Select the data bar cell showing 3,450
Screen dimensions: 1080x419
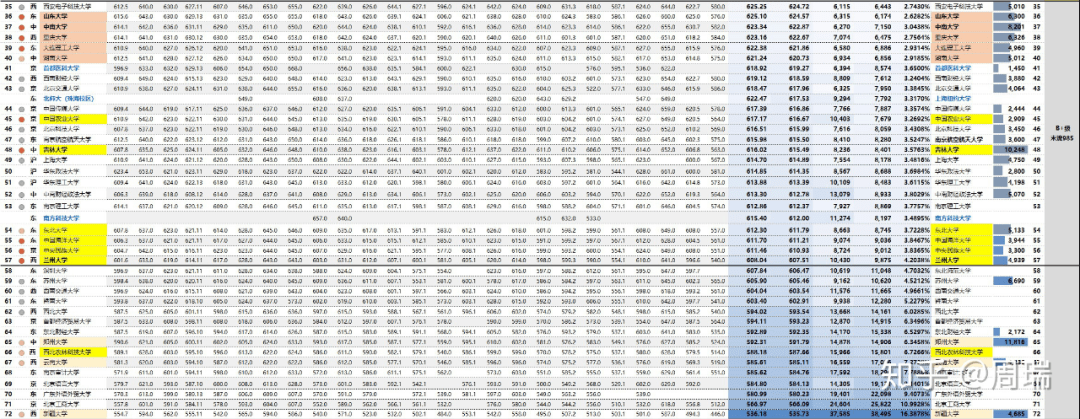click(1011, 129)
